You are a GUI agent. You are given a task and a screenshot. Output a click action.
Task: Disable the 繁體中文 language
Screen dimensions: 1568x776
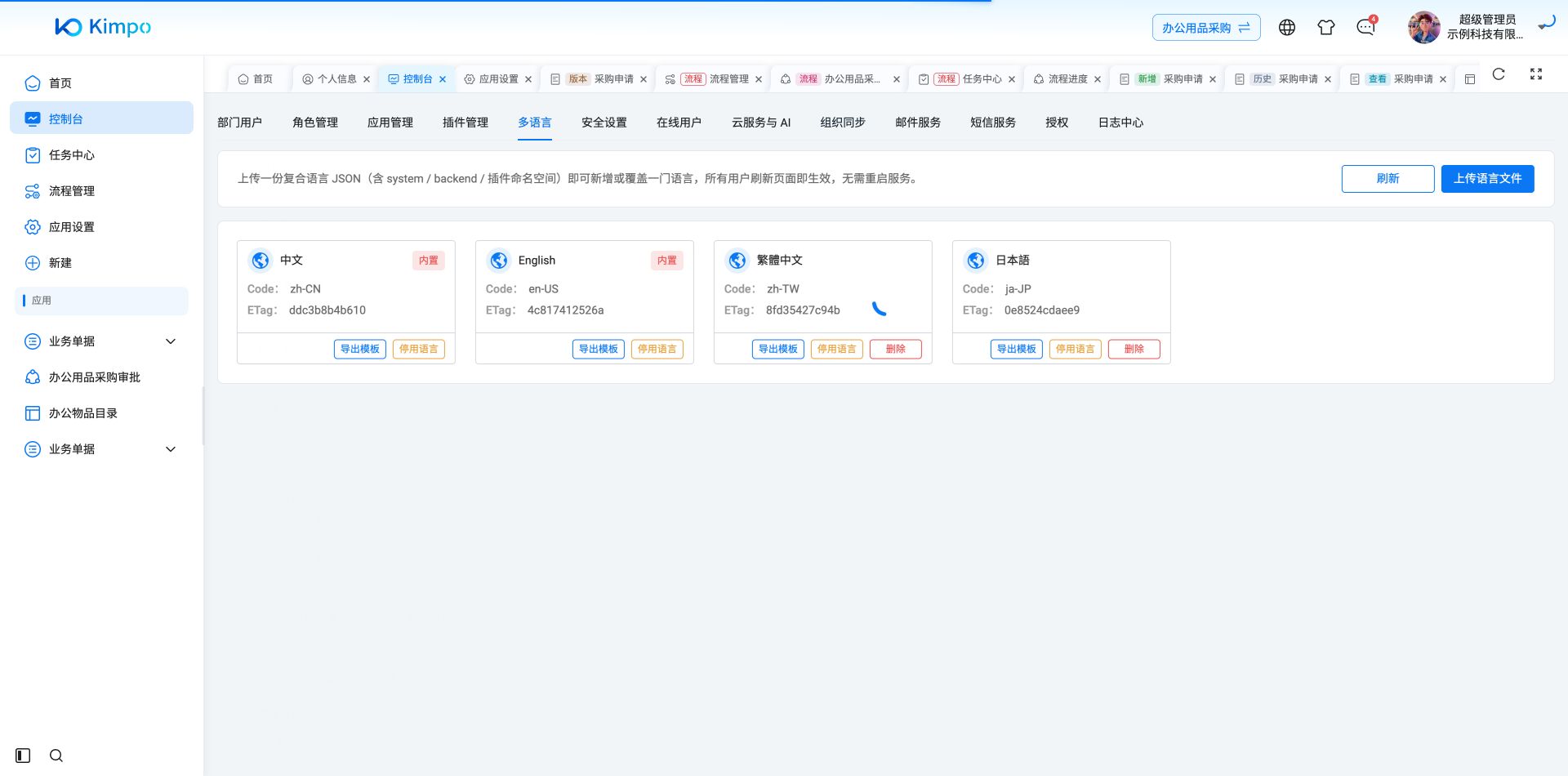pyautogui.click(x=837, y=350)
